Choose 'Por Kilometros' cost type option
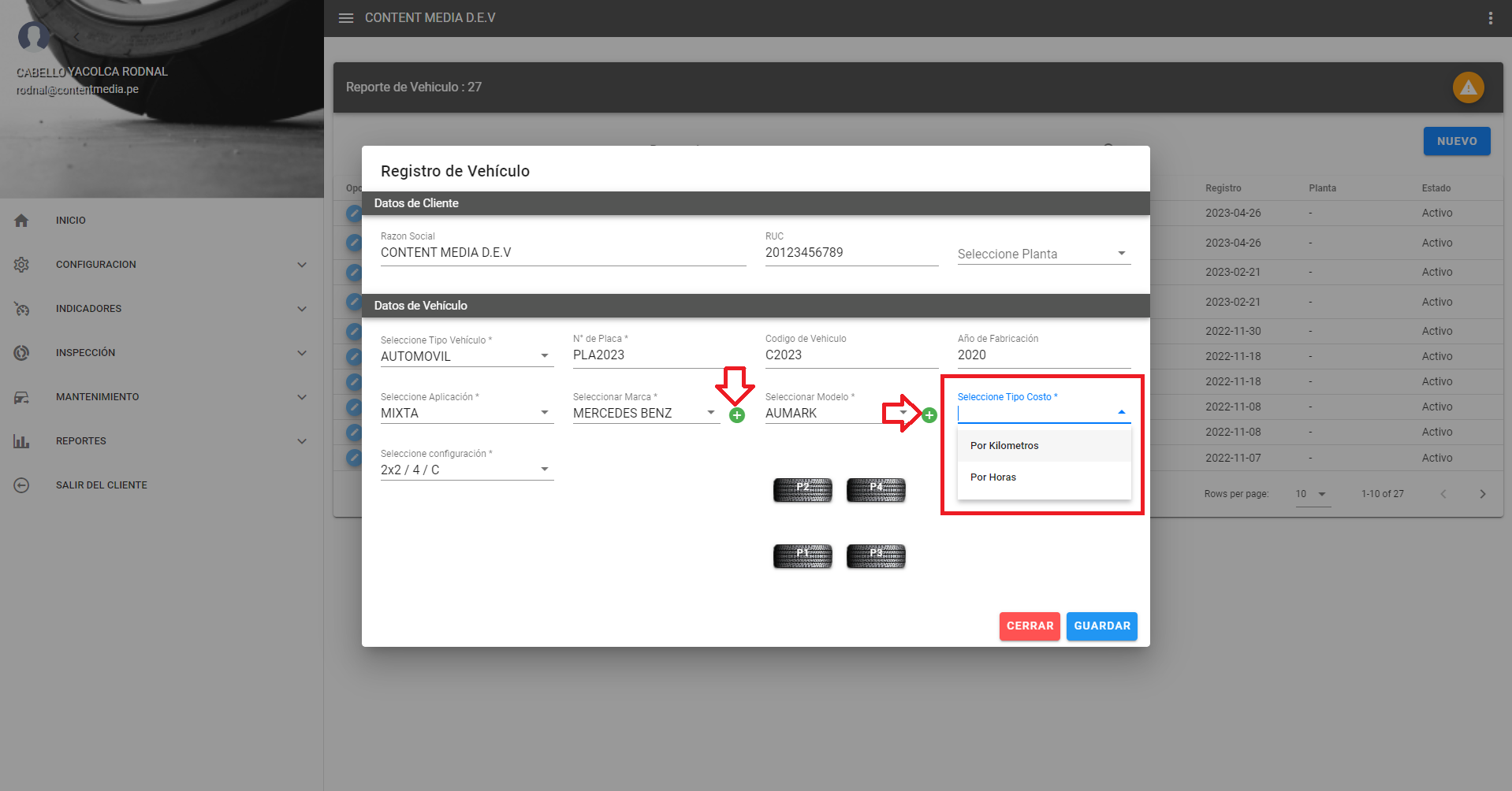 pos(1004,446)
